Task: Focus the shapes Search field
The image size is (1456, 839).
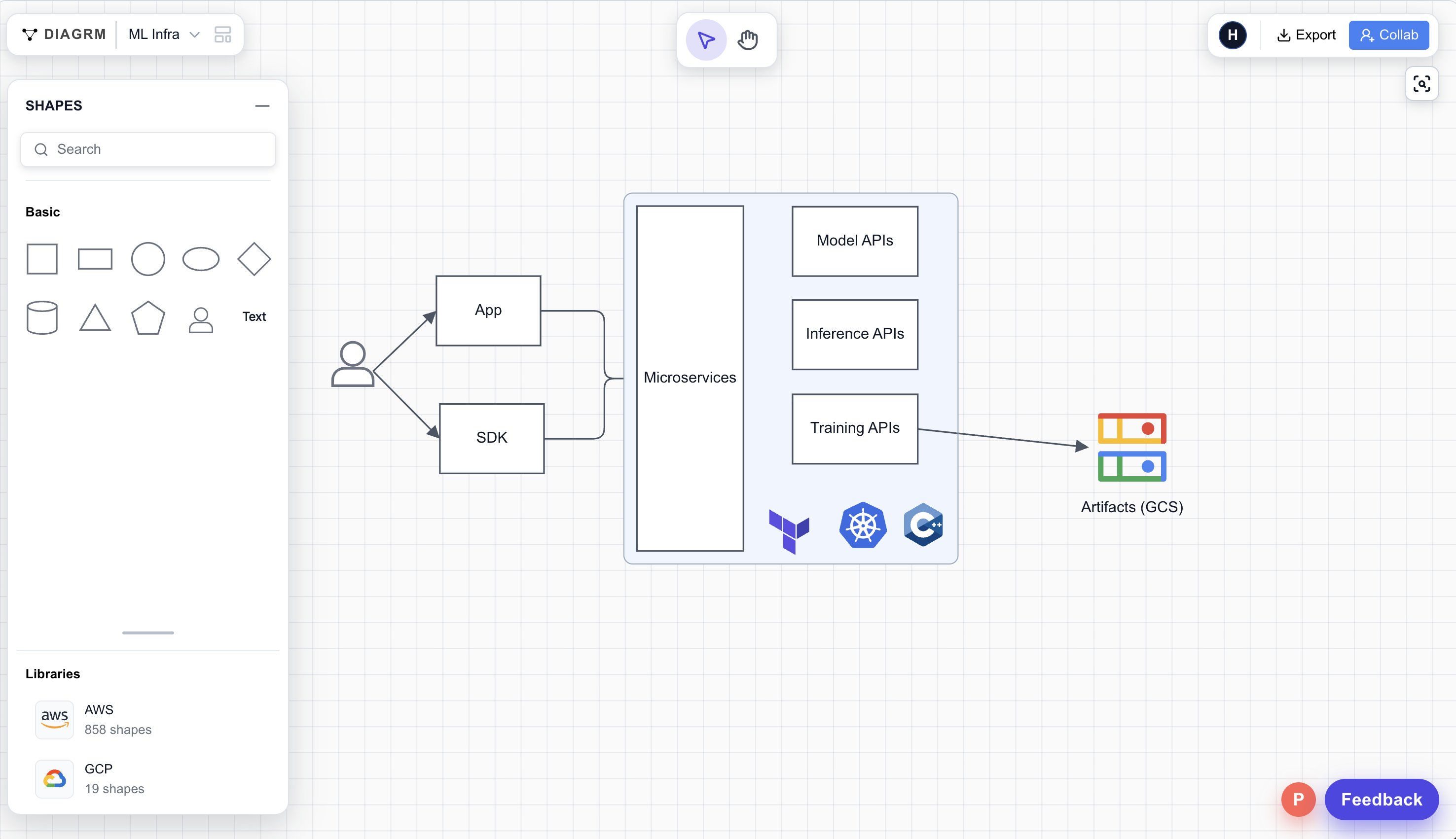Action: coord(148,149)
